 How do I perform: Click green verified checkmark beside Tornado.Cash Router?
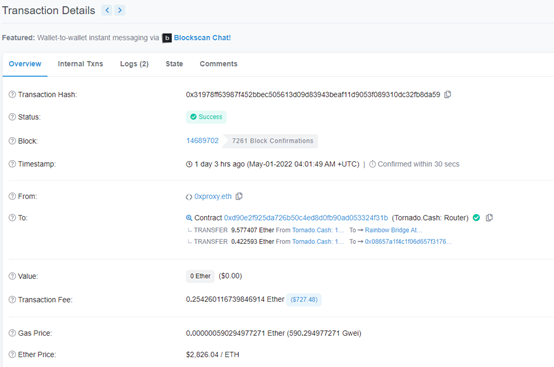click(476, 218)
